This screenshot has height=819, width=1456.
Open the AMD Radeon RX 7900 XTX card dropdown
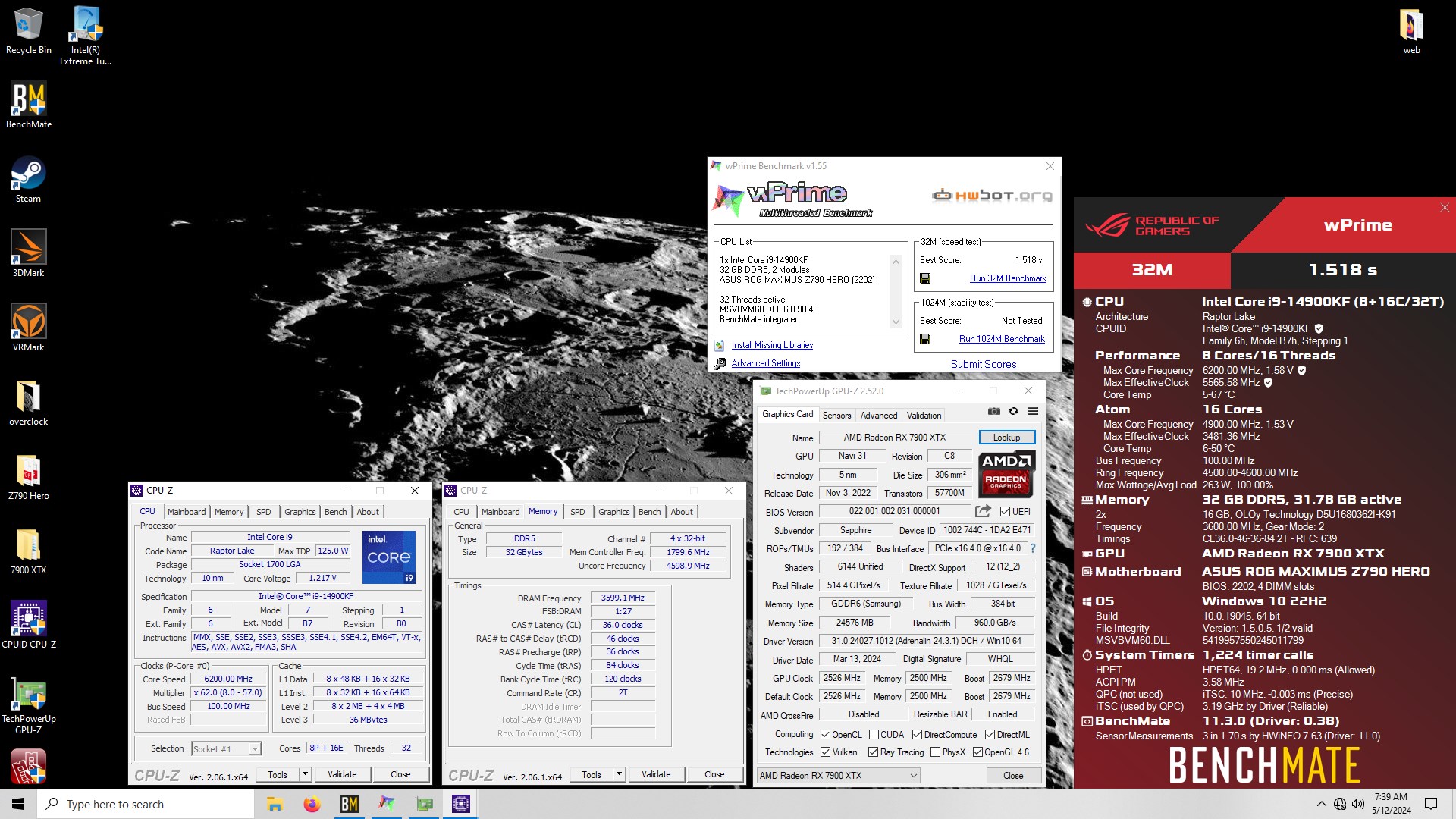838,776
